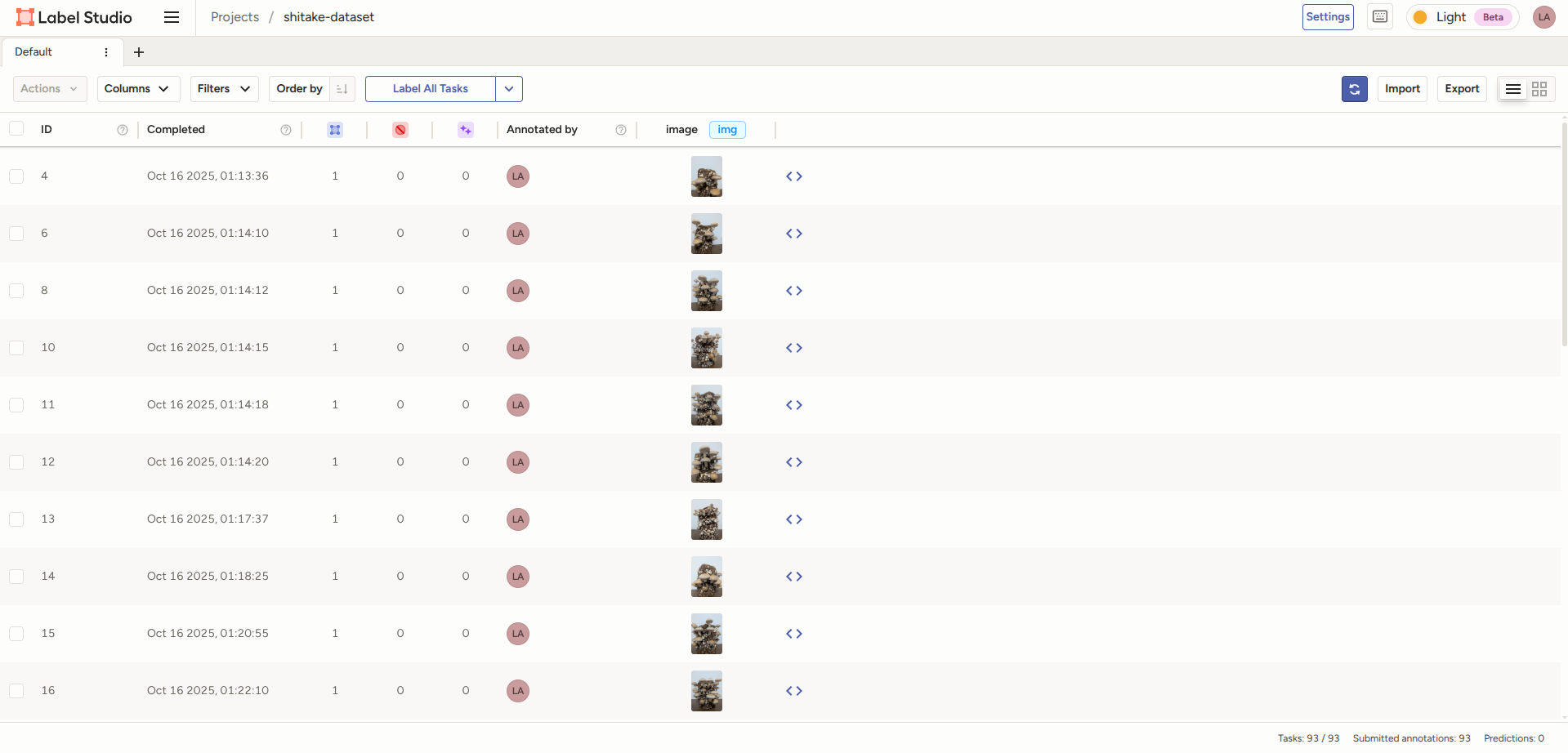Click 'Oct 16 2025, 01:17:37' completed date
This screenshot has width=1568, height=753.
tap(208, 519)
